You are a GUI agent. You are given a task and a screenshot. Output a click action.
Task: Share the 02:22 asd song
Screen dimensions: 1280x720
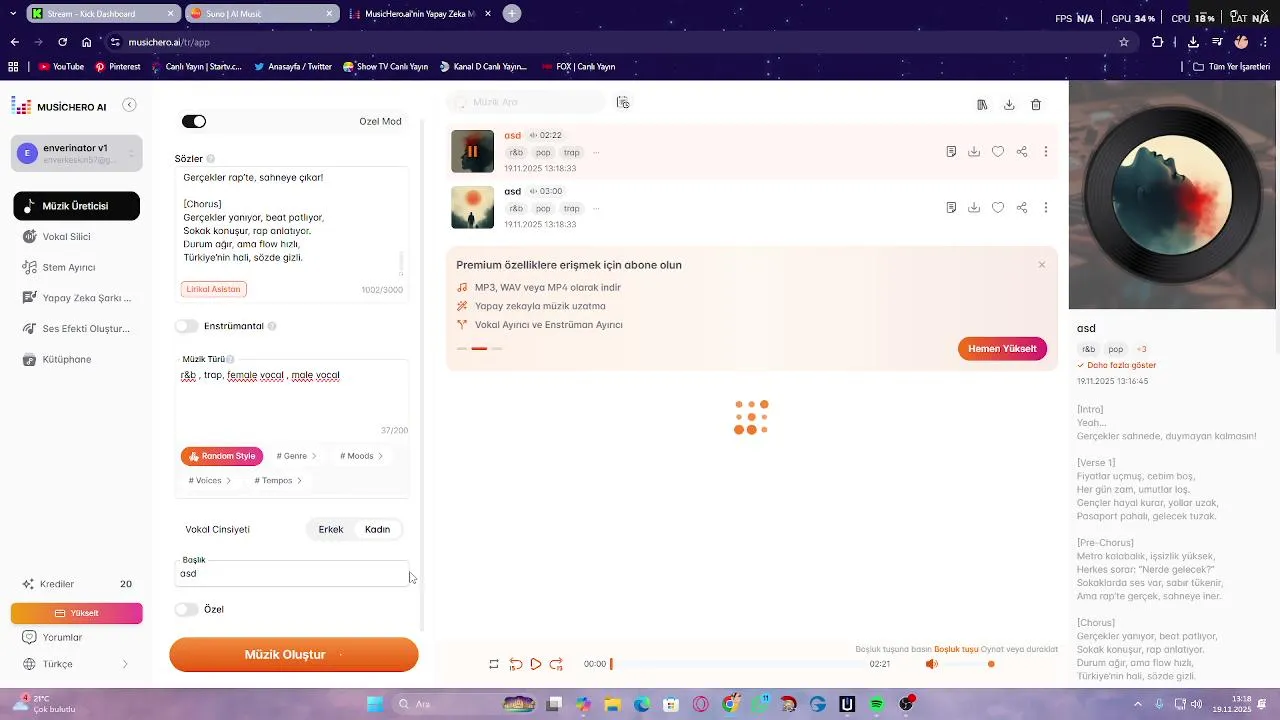click(x=1022, y=152)
